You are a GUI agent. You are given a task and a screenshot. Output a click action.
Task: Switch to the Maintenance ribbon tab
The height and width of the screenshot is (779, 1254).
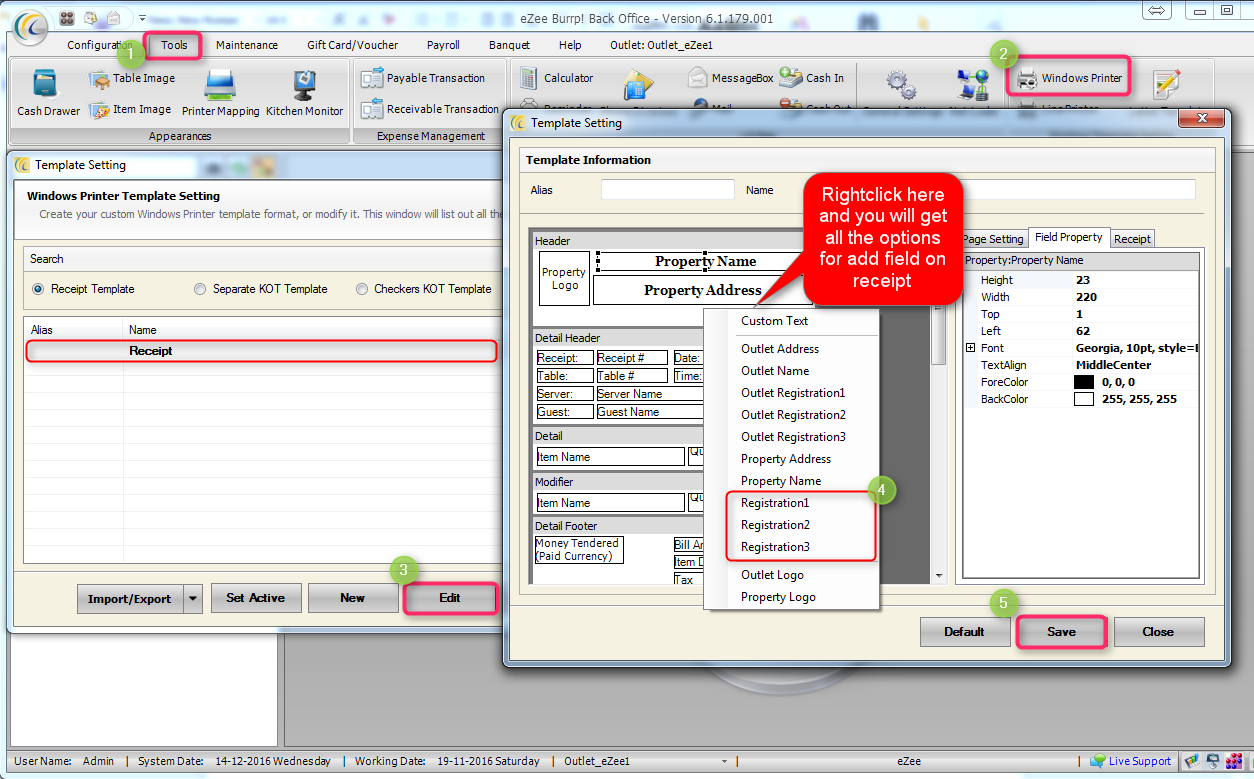pos(247,45)
